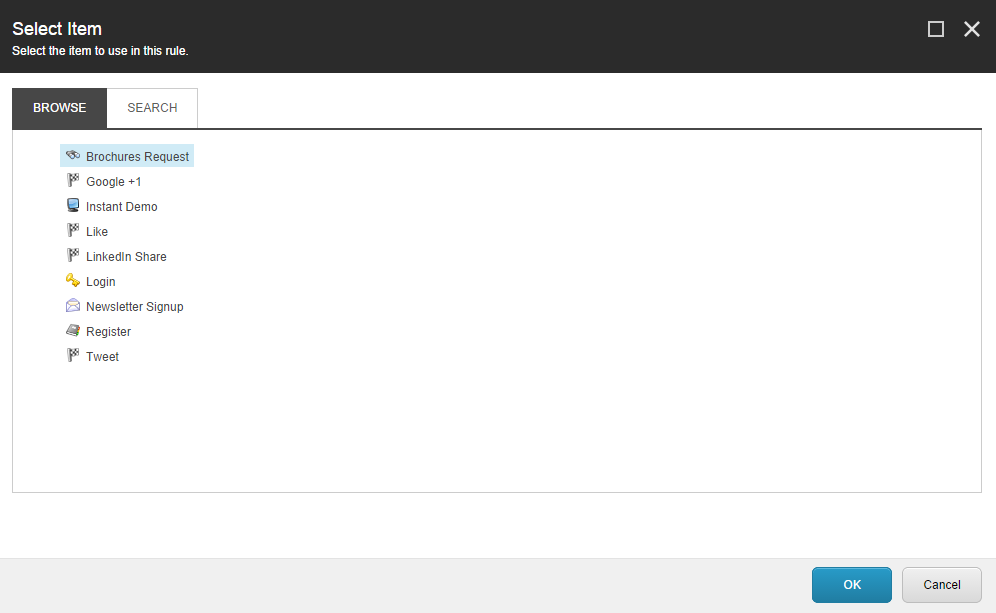This screenshot has height=613, width=996.
Task: Close the dialog with X
Action: pos(972,29)
